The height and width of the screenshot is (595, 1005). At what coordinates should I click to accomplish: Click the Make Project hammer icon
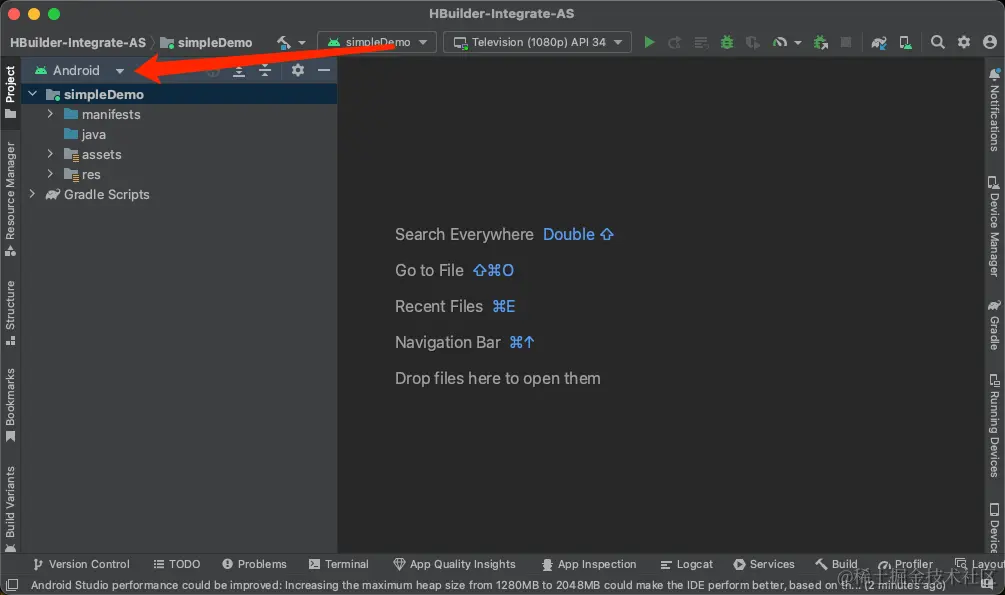(283, 42)
